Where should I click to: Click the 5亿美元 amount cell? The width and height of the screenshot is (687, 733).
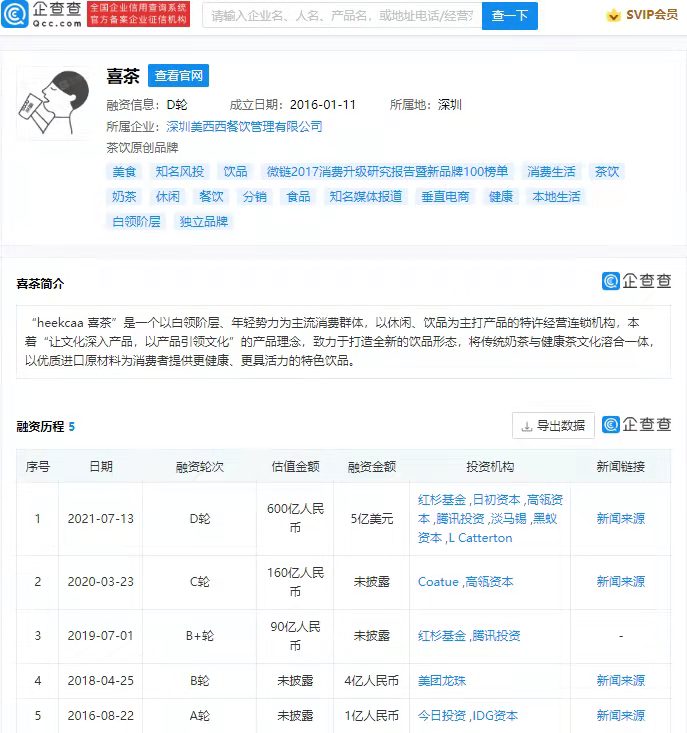pos(372,518)
